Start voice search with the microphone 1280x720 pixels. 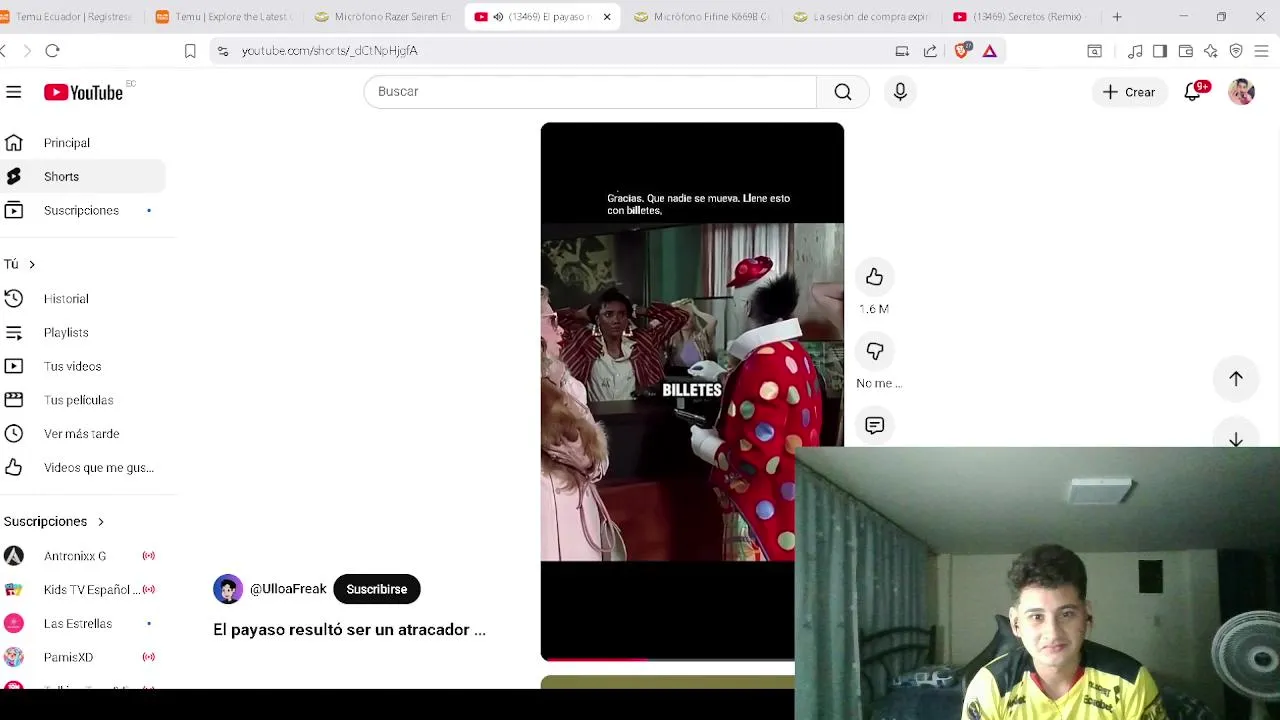[x=900, y=92]
